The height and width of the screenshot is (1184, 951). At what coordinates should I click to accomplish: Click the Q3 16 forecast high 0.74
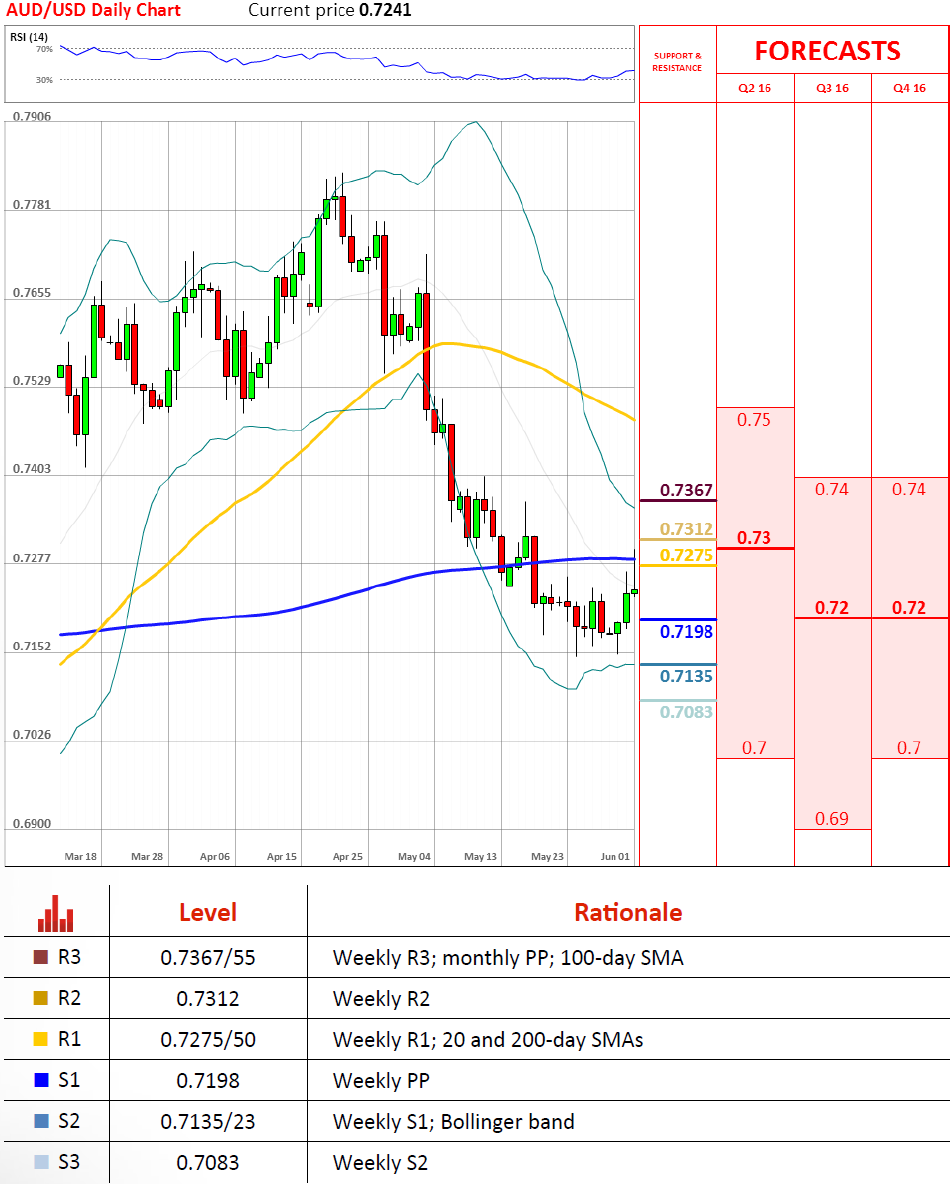pos(832,489)
